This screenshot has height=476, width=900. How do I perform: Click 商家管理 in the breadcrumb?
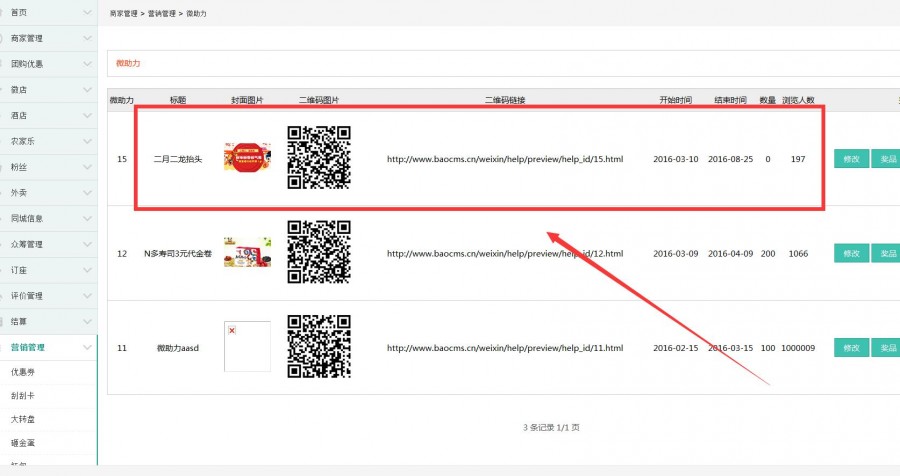tap(123, 13)
